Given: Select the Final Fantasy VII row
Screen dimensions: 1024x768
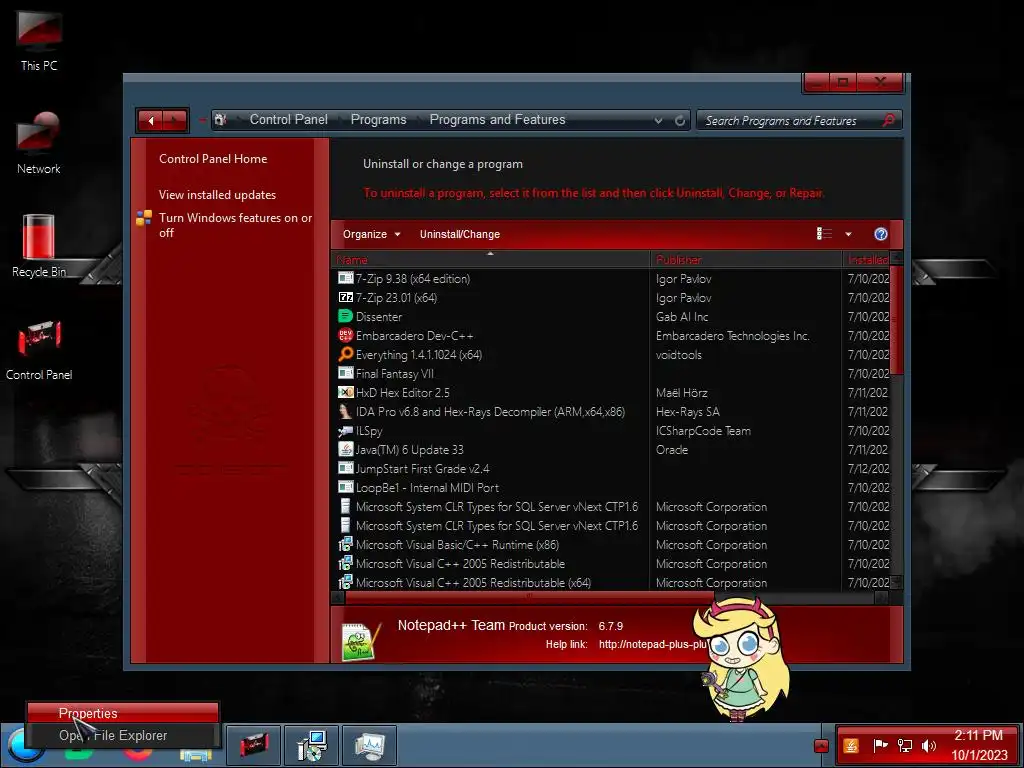Looking at the screenshot, I should 613,373.
